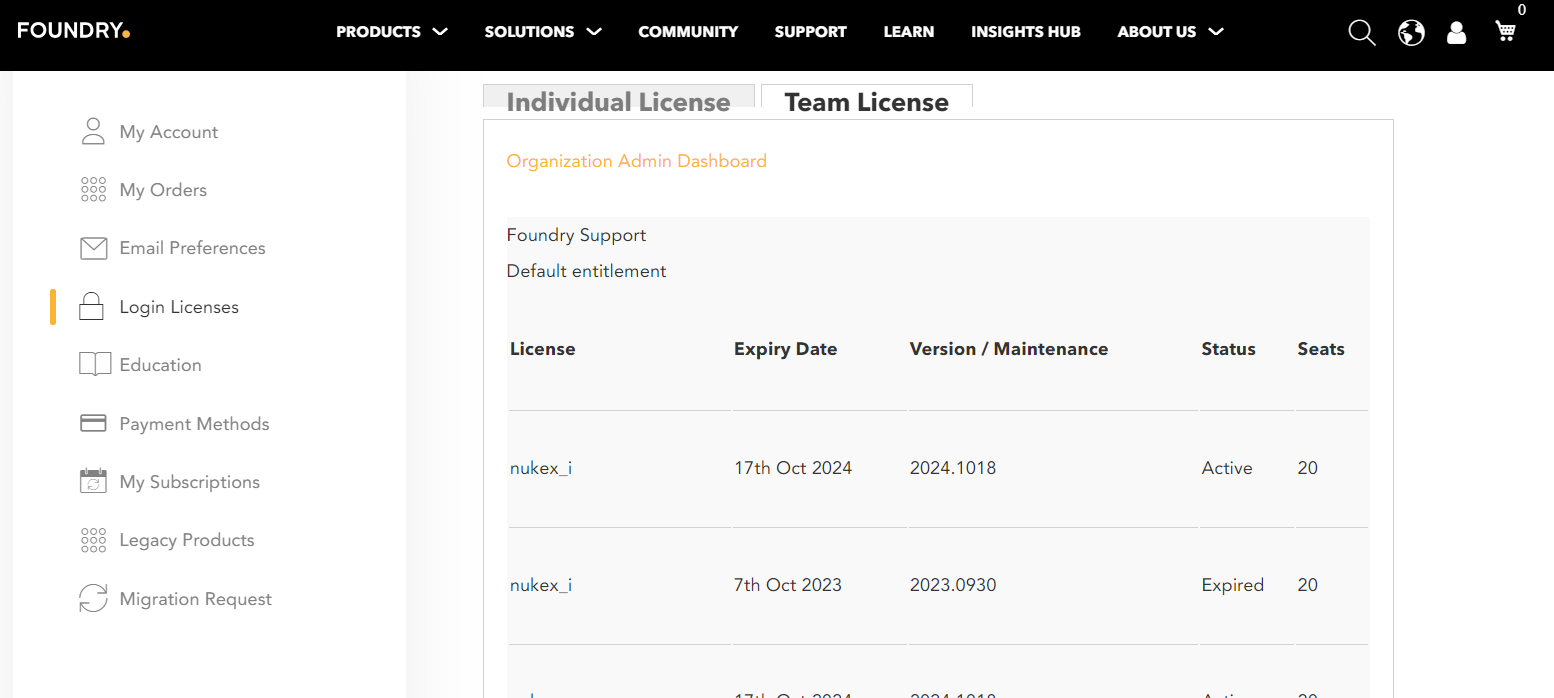
Task: Click the globe language icon
Action: [1411, 33]
